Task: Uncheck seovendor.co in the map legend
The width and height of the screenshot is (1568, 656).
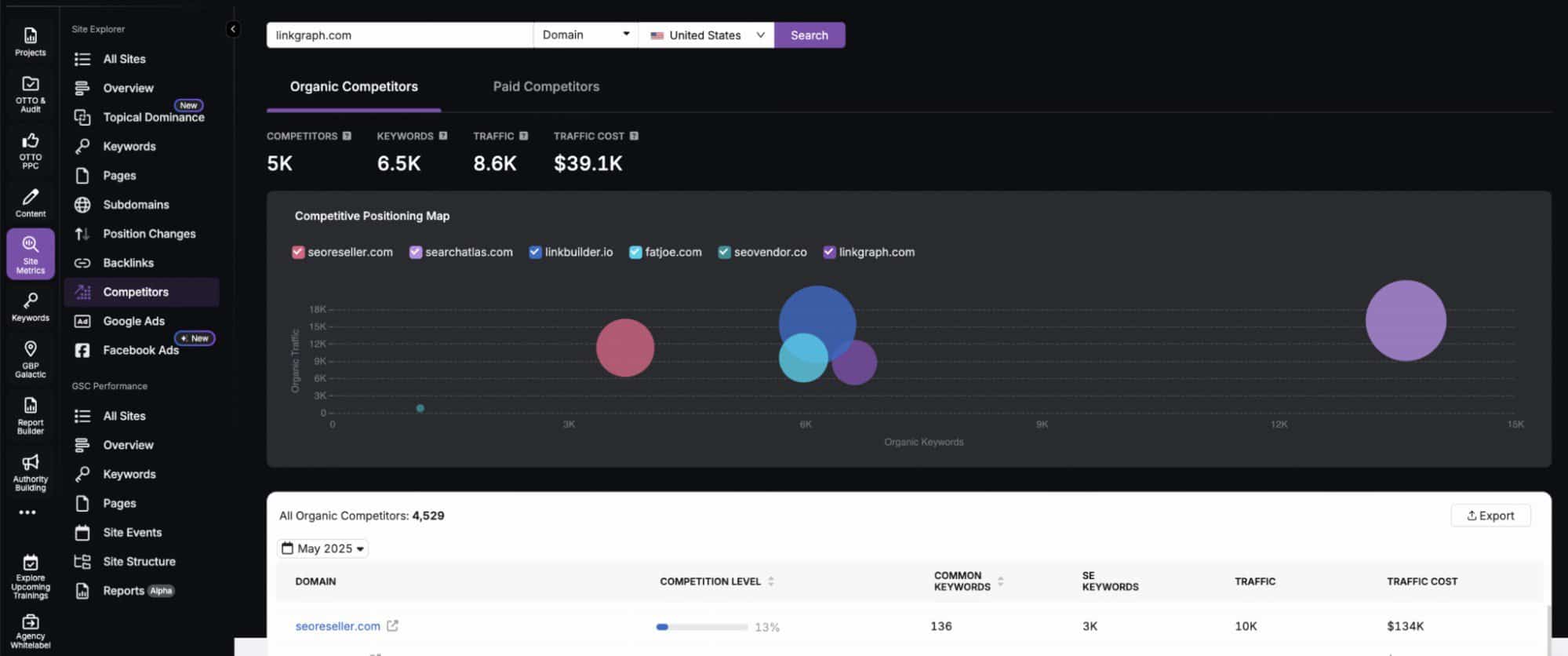Action: (724, 252)
